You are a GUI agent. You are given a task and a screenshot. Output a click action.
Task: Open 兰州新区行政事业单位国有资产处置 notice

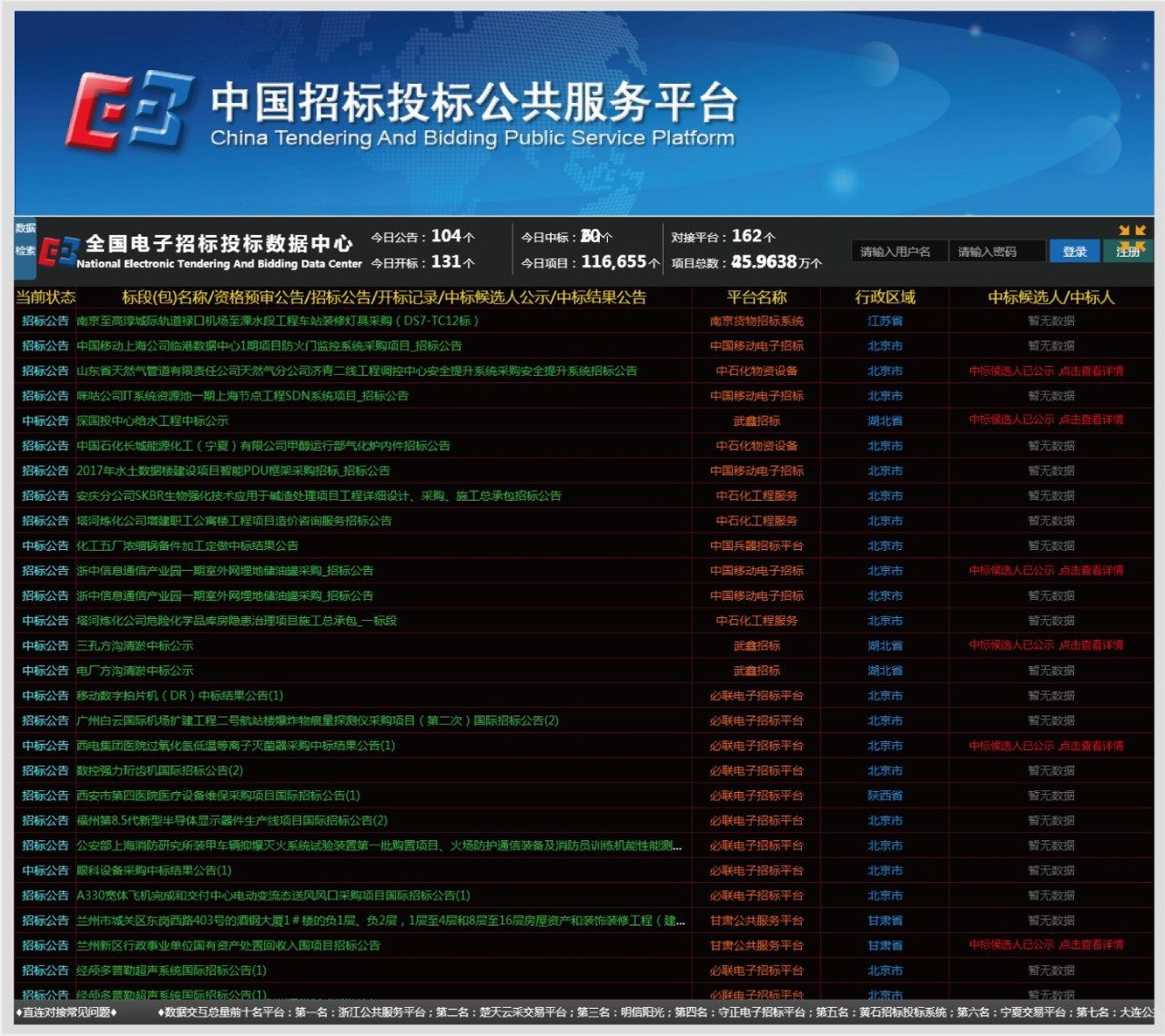click(x=228, y=946)
